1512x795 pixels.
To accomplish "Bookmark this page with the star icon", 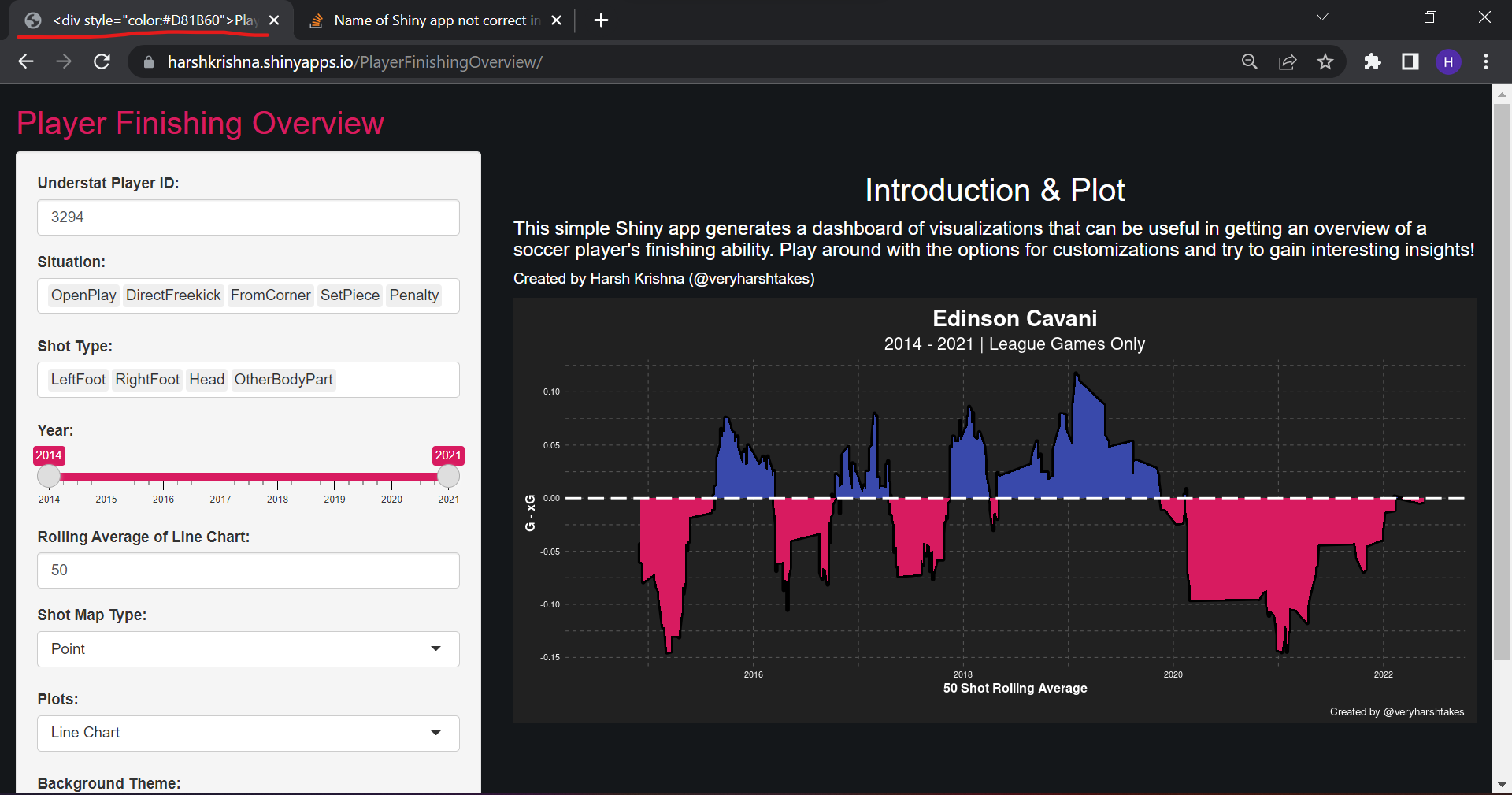I will [x=1325, y=61].
